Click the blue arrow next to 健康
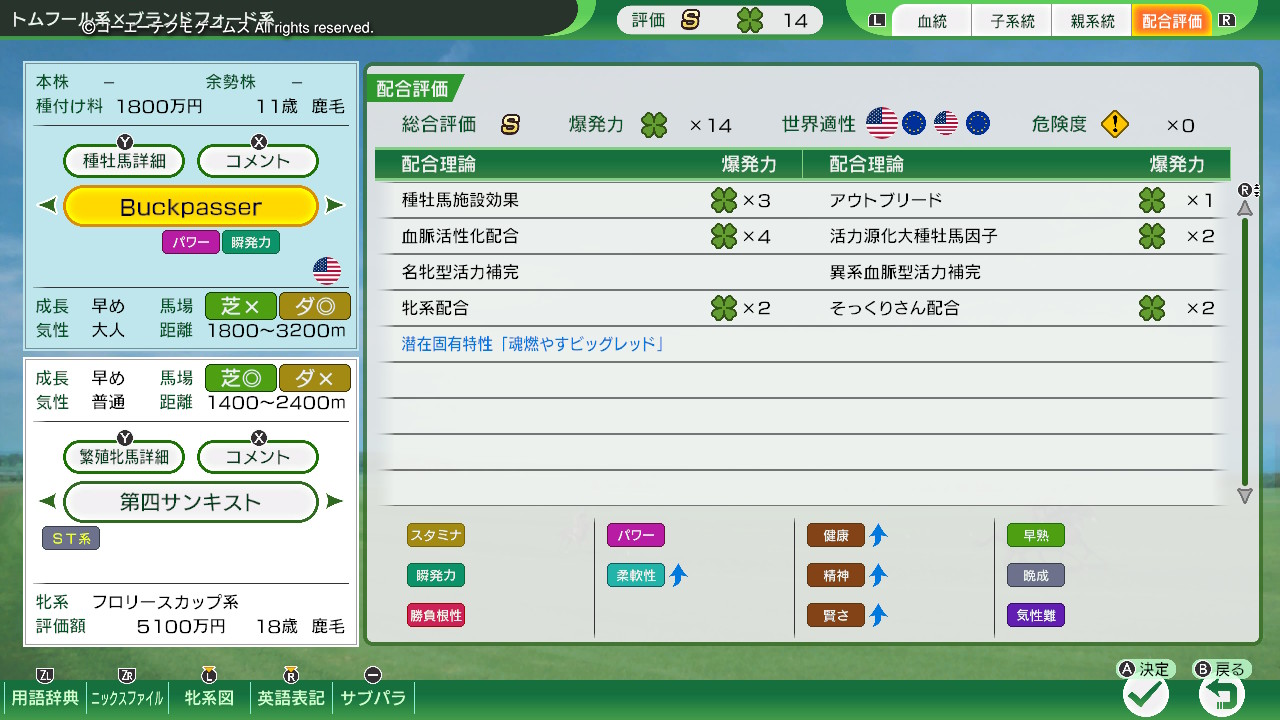 (878, 535)
